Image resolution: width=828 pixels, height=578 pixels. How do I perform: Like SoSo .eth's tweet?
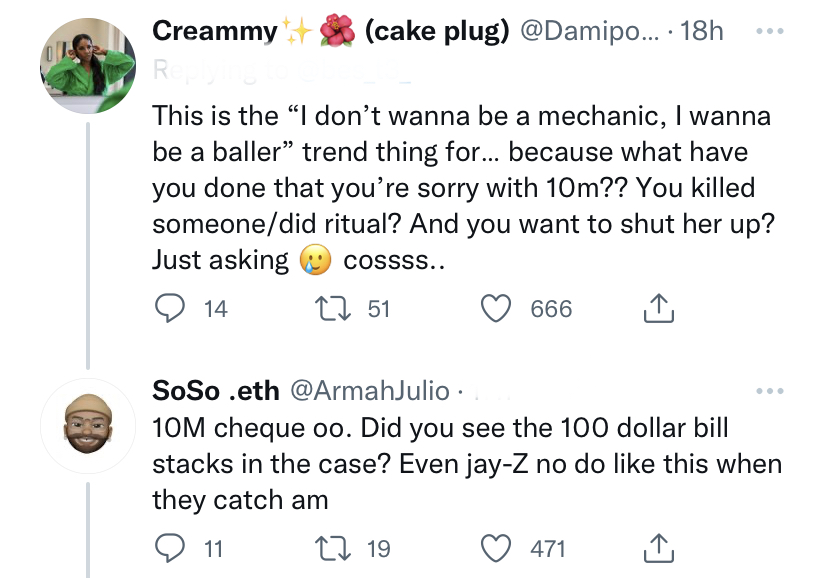(x=496, y=548)
